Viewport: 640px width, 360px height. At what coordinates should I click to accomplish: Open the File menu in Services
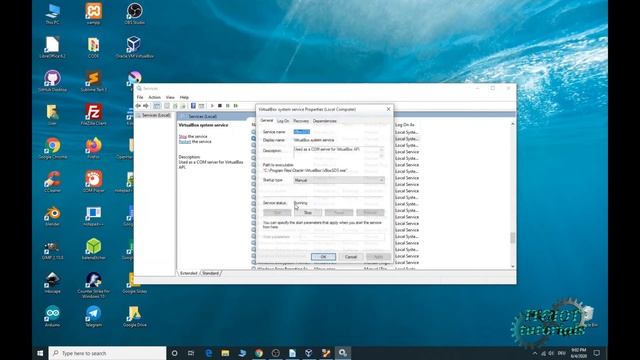pyautogui.click(x=140, y=97)
